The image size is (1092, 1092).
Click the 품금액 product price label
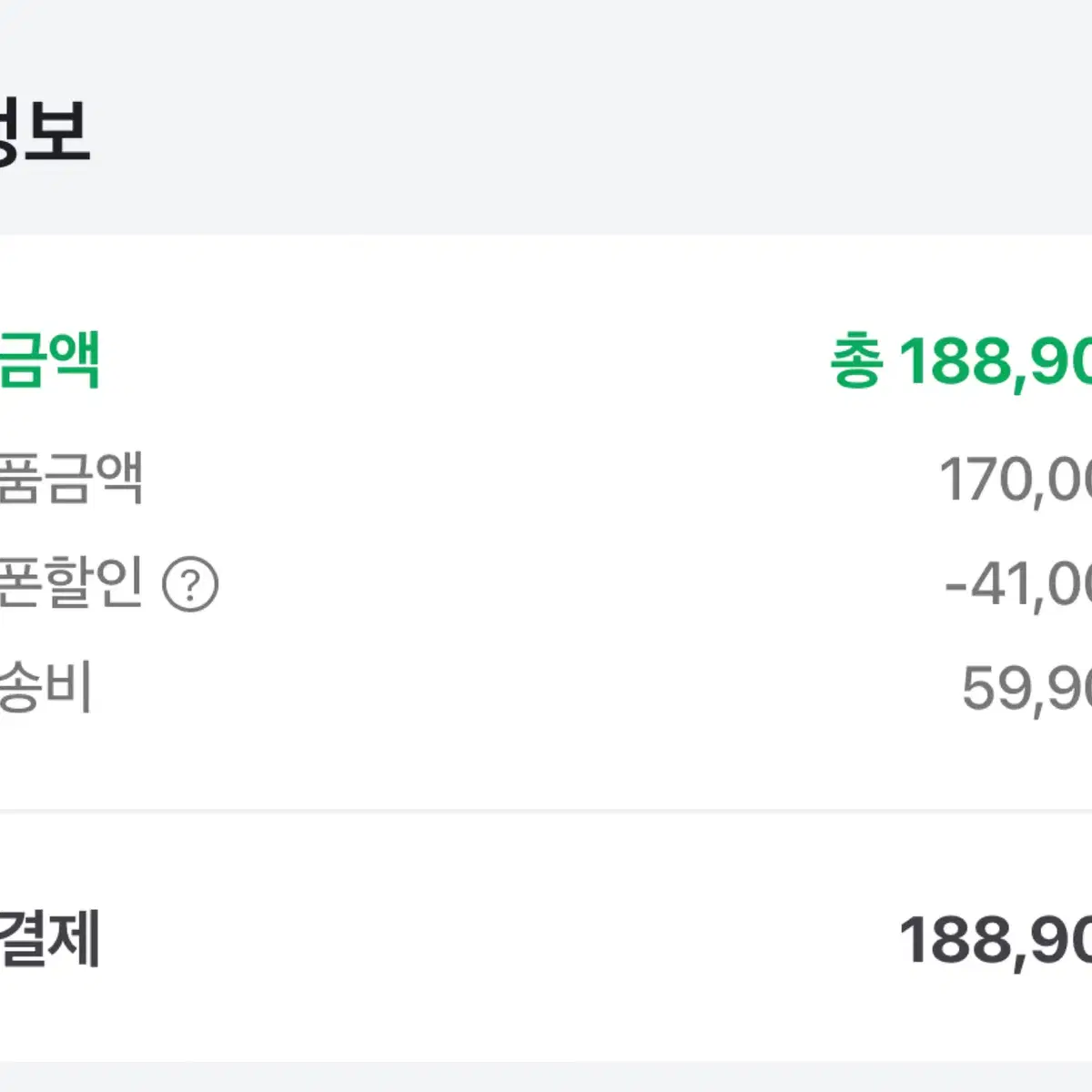pos(71,477)
